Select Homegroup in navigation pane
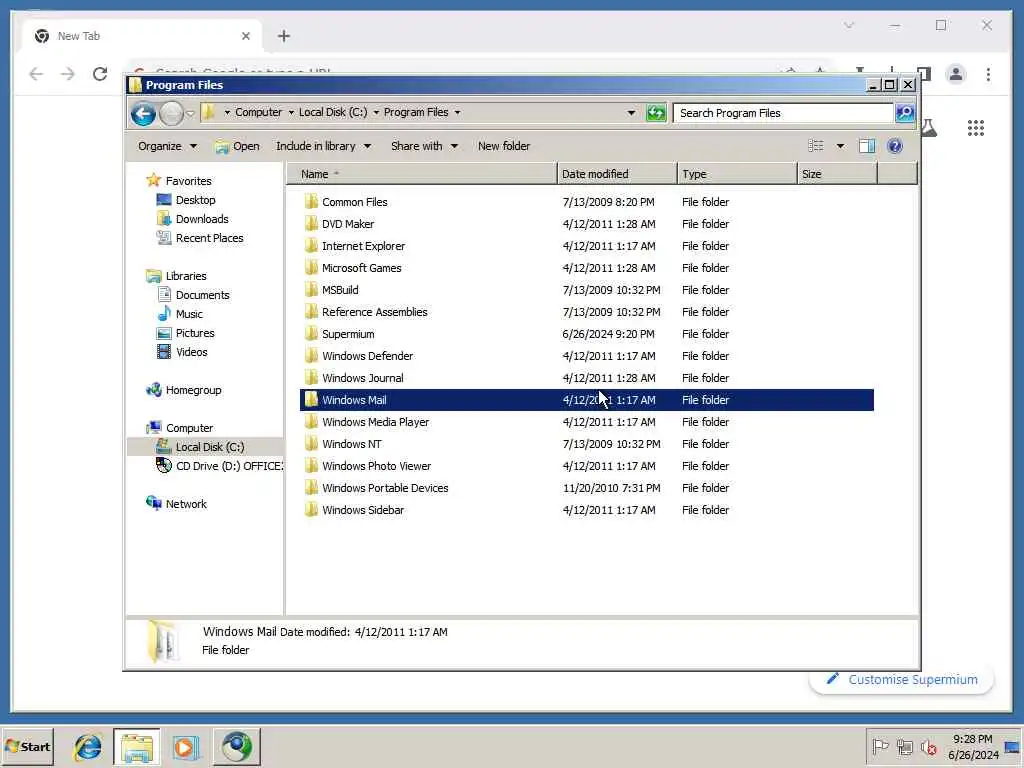The width and height of the screenshot is (1024, 768). point(193,390)
